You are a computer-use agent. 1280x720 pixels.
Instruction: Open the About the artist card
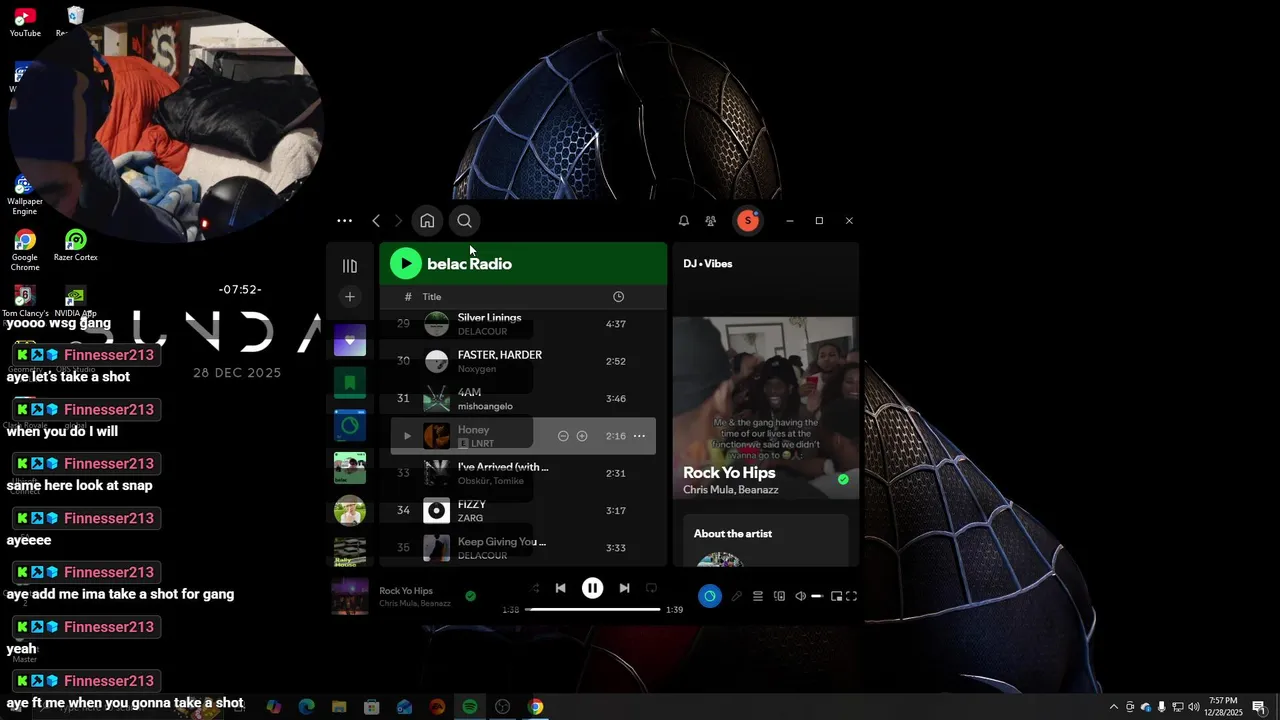(766, 540)
